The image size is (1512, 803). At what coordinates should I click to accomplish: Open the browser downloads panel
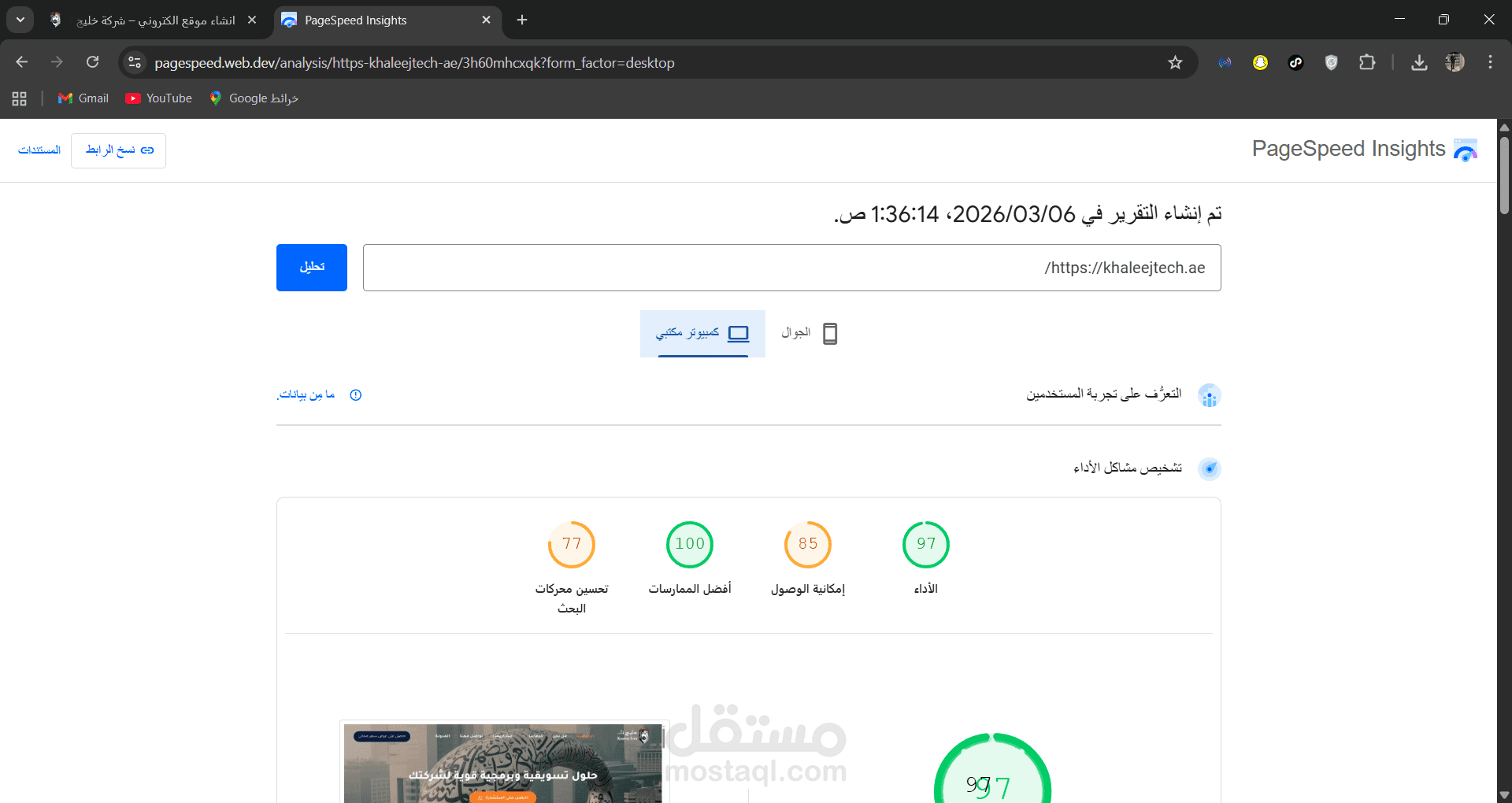click(1419, 63)
